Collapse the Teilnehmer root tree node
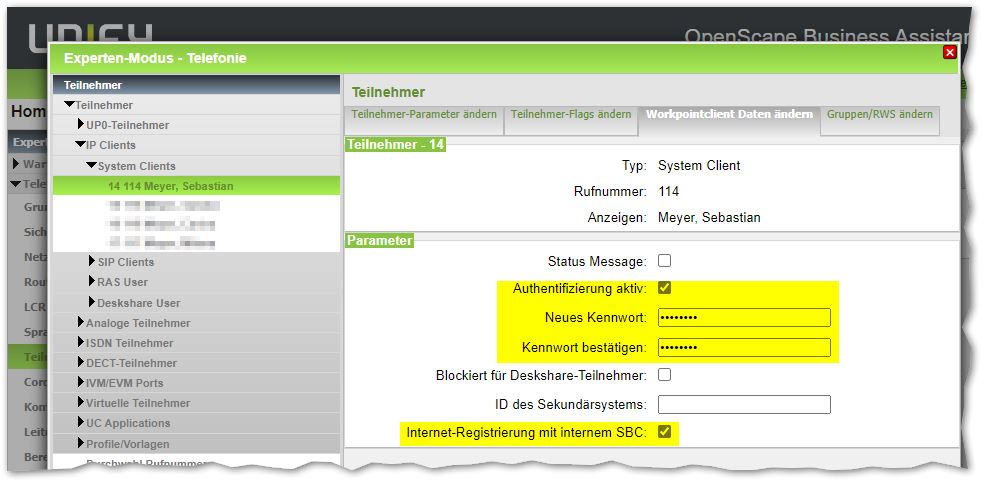Viewport: 983px width, 482px height. coord(69,105)
